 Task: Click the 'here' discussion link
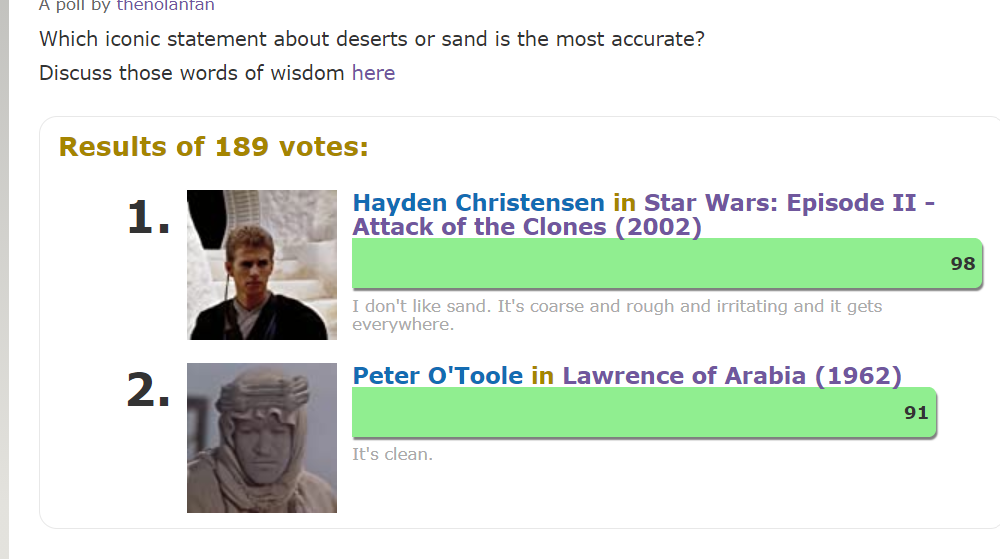click(x=373, y=73)
